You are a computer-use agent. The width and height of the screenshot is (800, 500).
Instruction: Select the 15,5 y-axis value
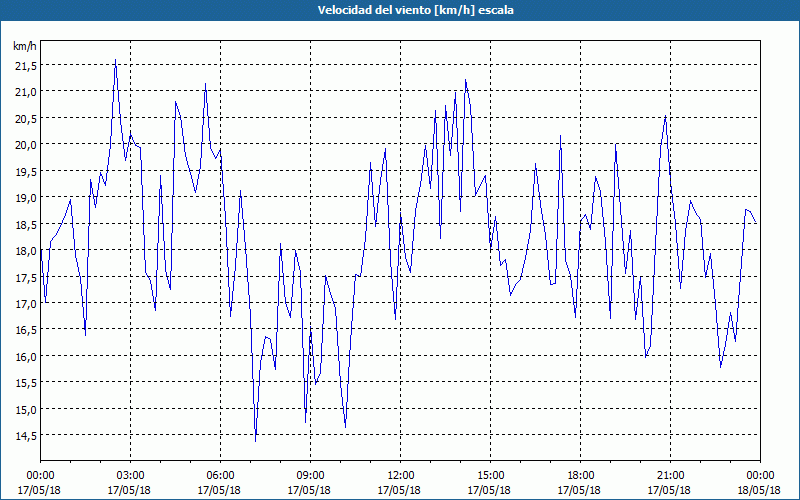pos(26,383)
